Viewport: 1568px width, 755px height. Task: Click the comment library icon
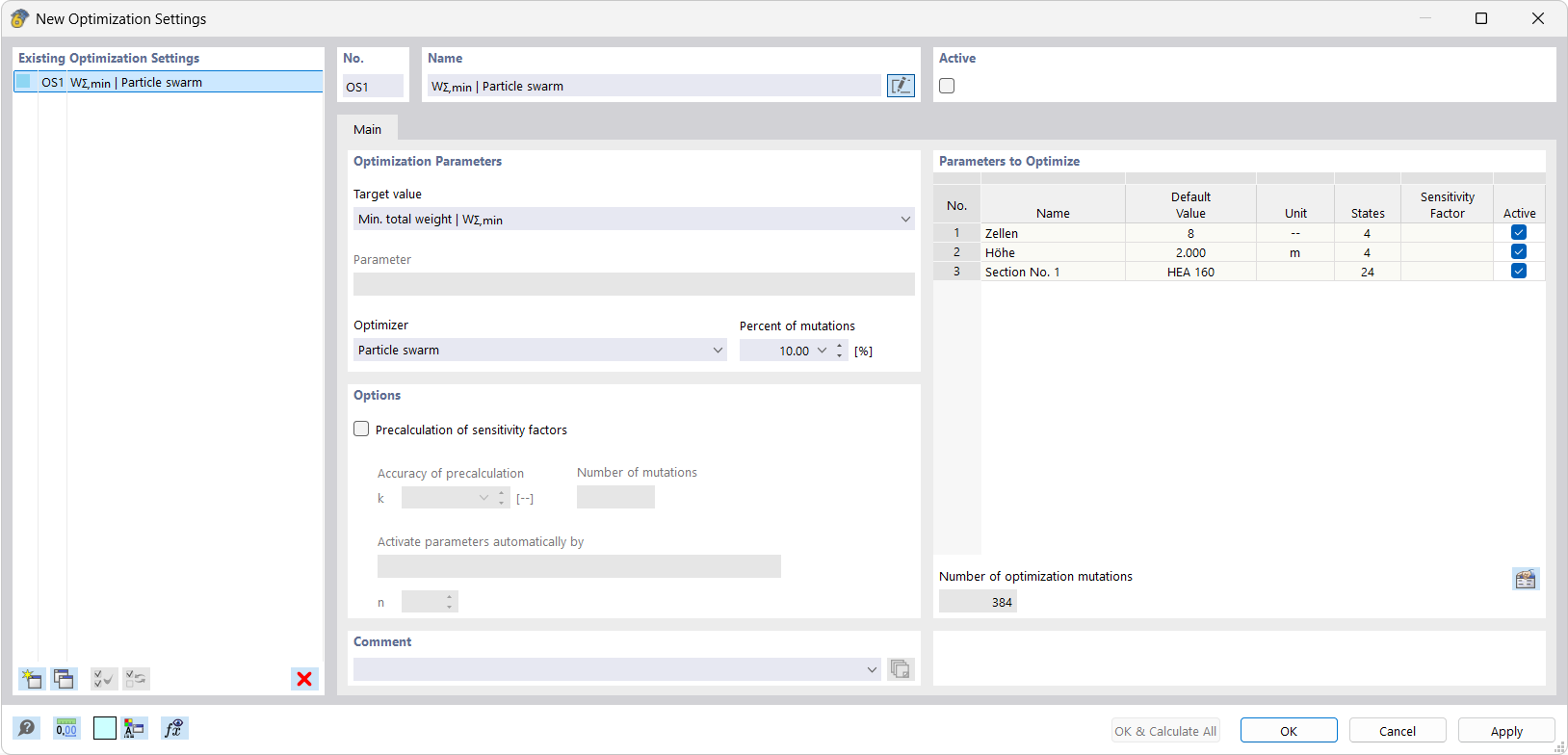(901, 669)
